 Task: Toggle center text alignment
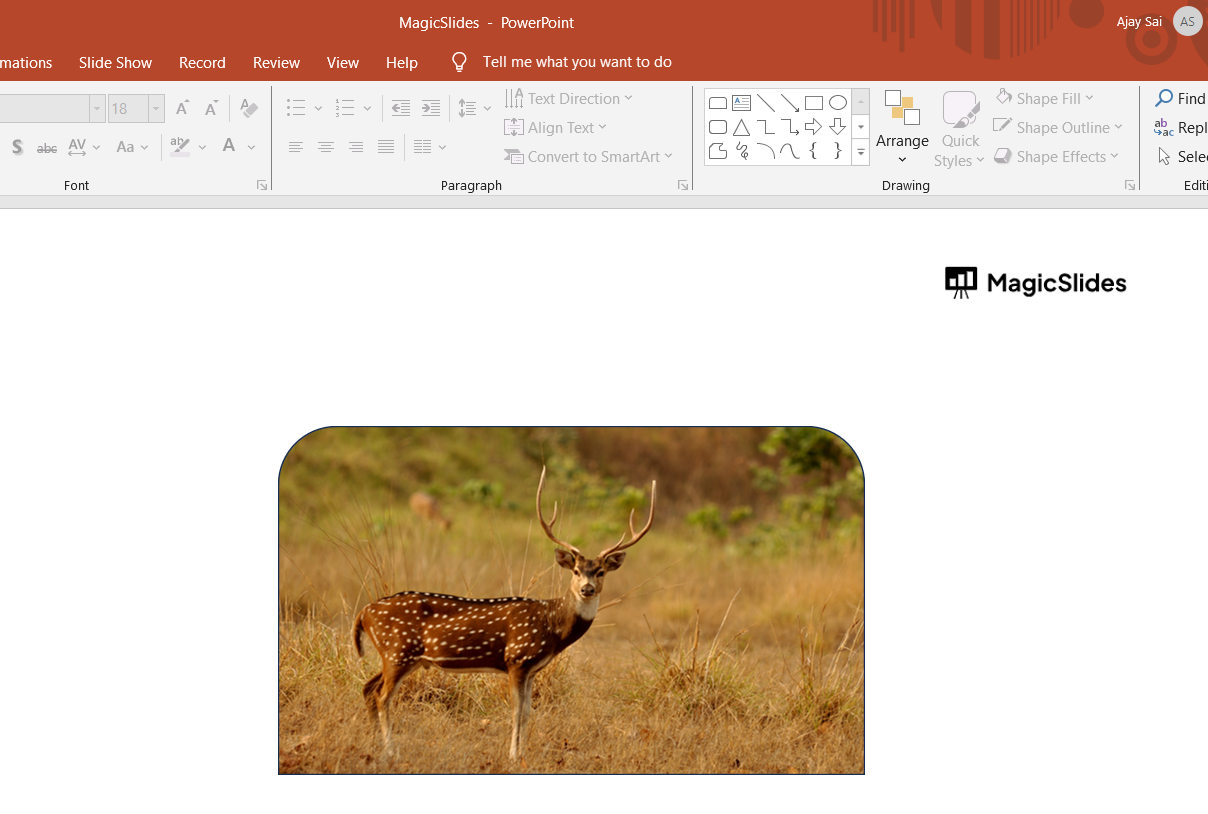(326, 147)
